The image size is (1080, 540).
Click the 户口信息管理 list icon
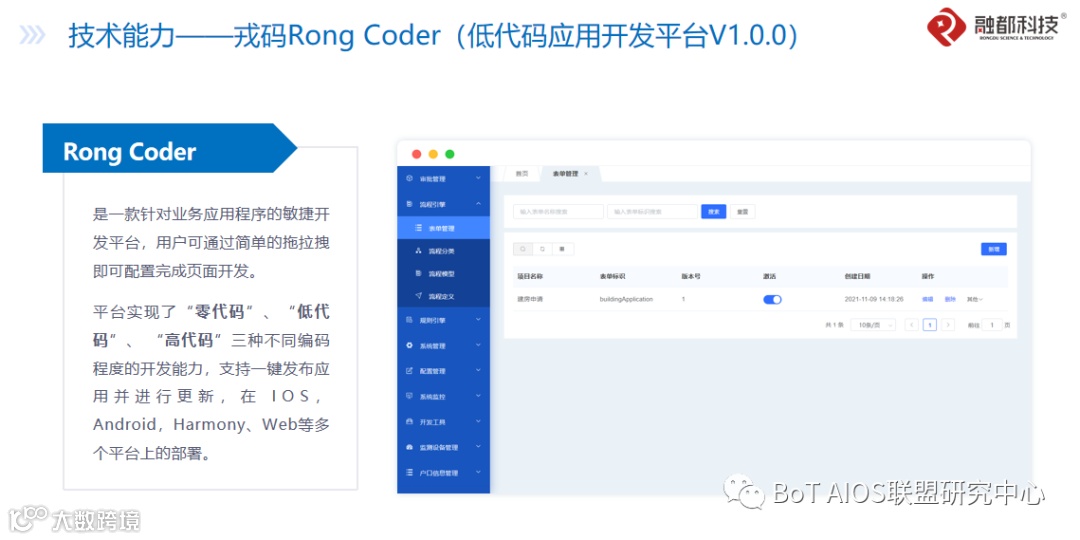410,472
